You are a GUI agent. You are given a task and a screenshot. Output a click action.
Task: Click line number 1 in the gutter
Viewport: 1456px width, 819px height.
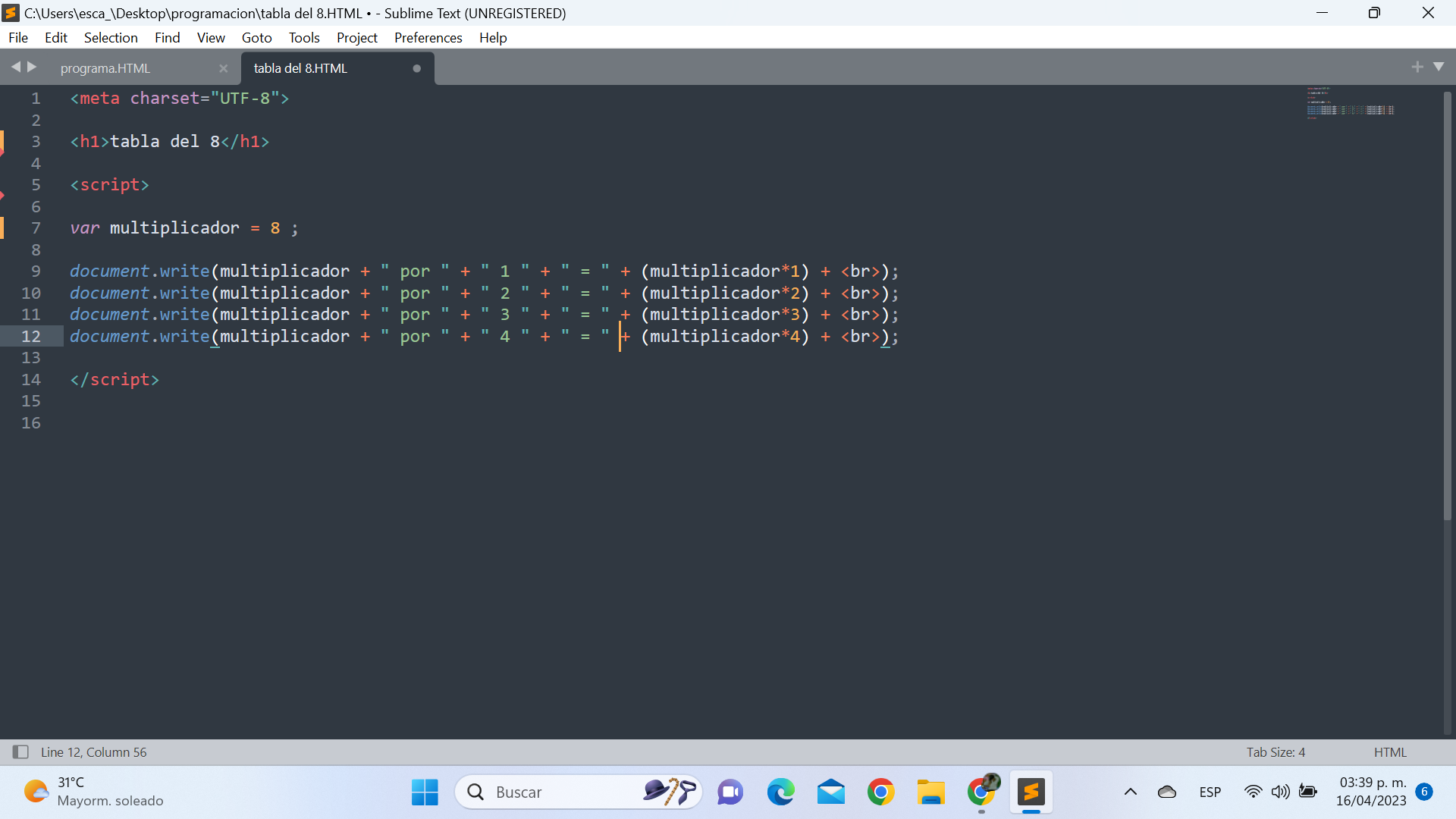click(x=36, y=99)
